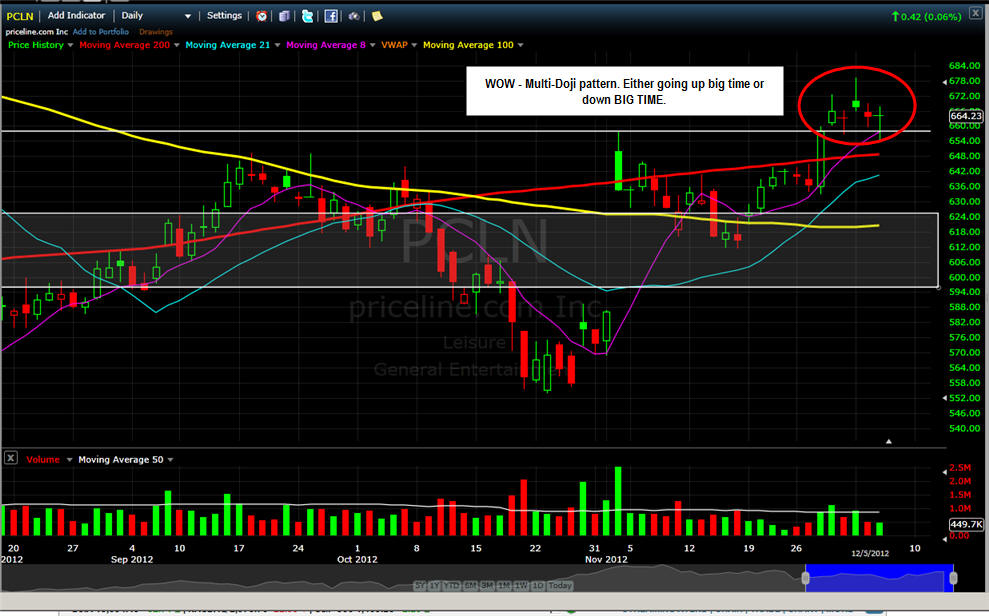The width and height of the screenshot is (989, 616).
Task: Click the Drawings link
Action: pos(155,32)
